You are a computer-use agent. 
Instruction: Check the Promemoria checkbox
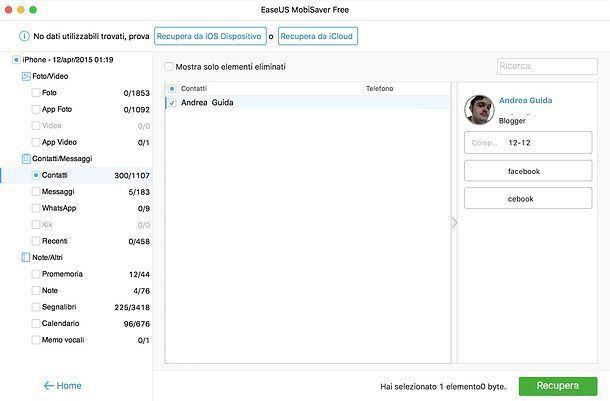(x=36, y=274)
